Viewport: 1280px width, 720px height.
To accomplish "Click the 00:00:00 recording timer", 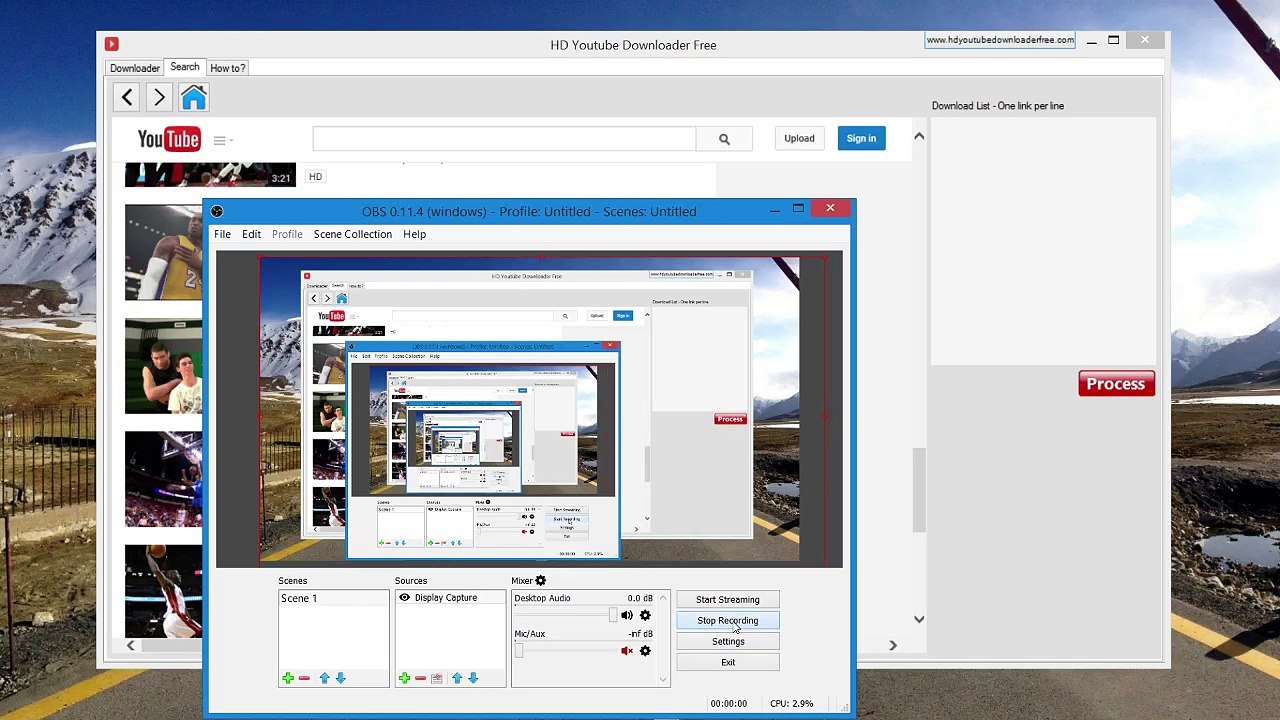I will tap(728, 703).
